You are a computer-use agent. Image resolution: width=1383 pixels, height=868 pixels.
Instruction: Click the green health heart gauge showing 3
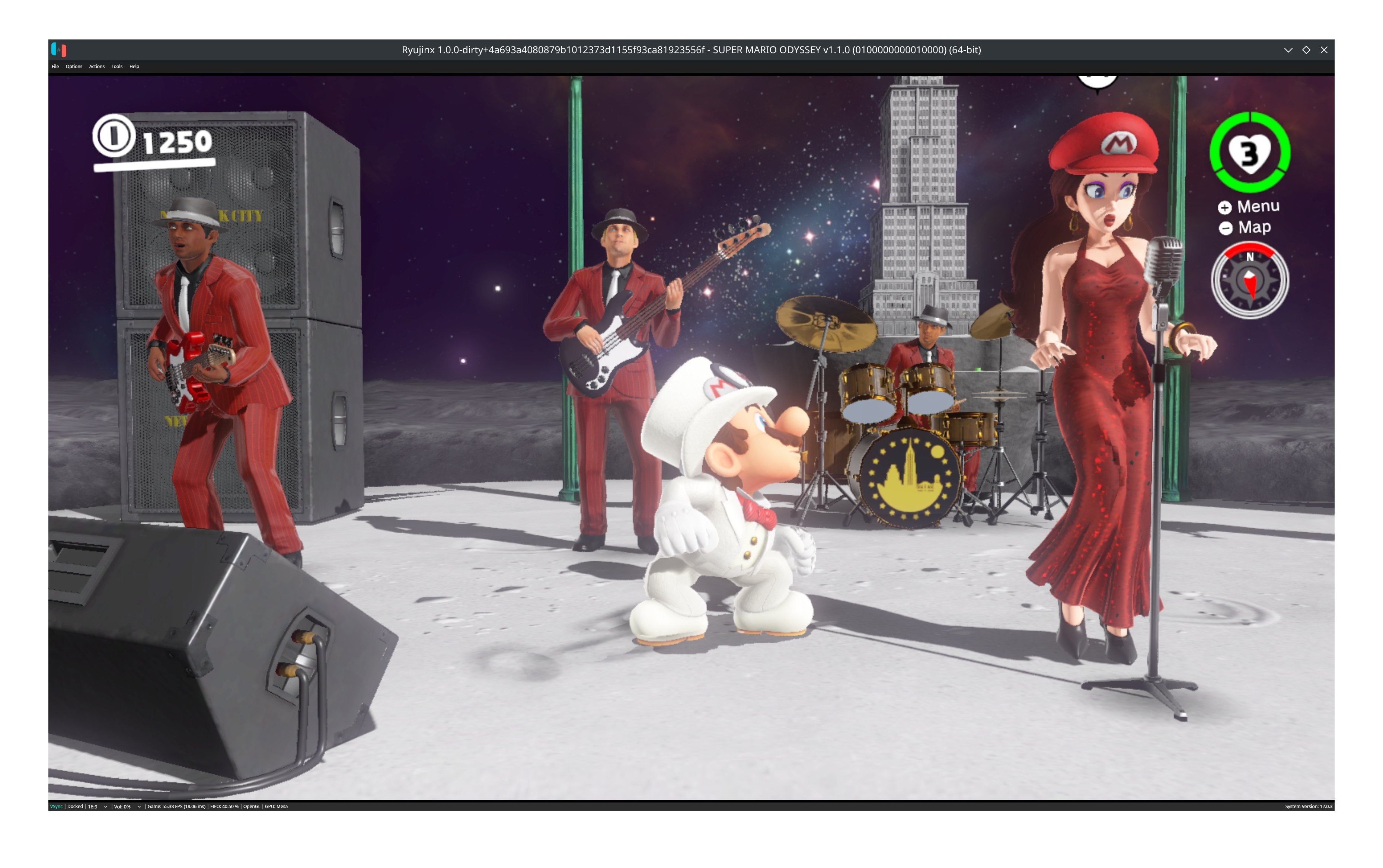tap(1250, 152)
